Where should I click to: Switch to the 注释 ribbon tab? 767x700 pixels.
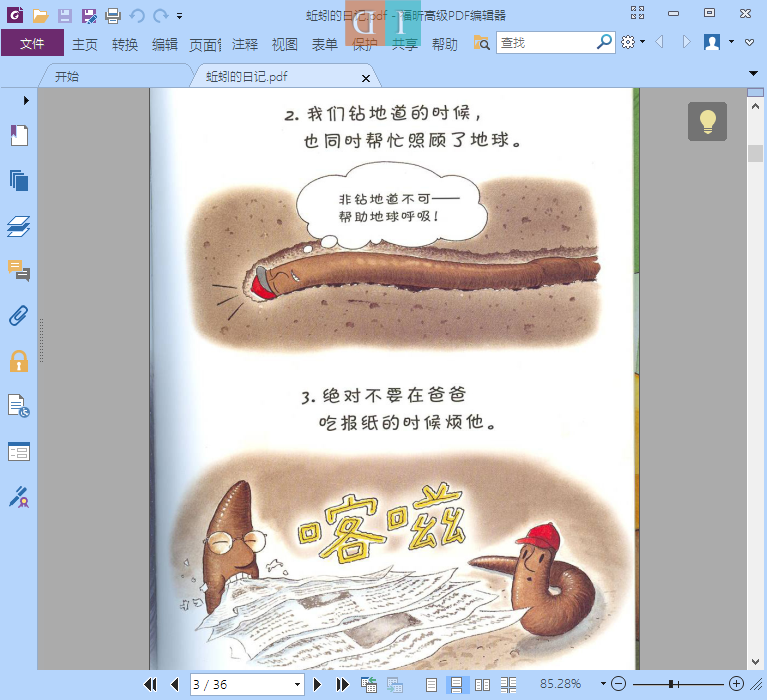[x=245, y=45]
